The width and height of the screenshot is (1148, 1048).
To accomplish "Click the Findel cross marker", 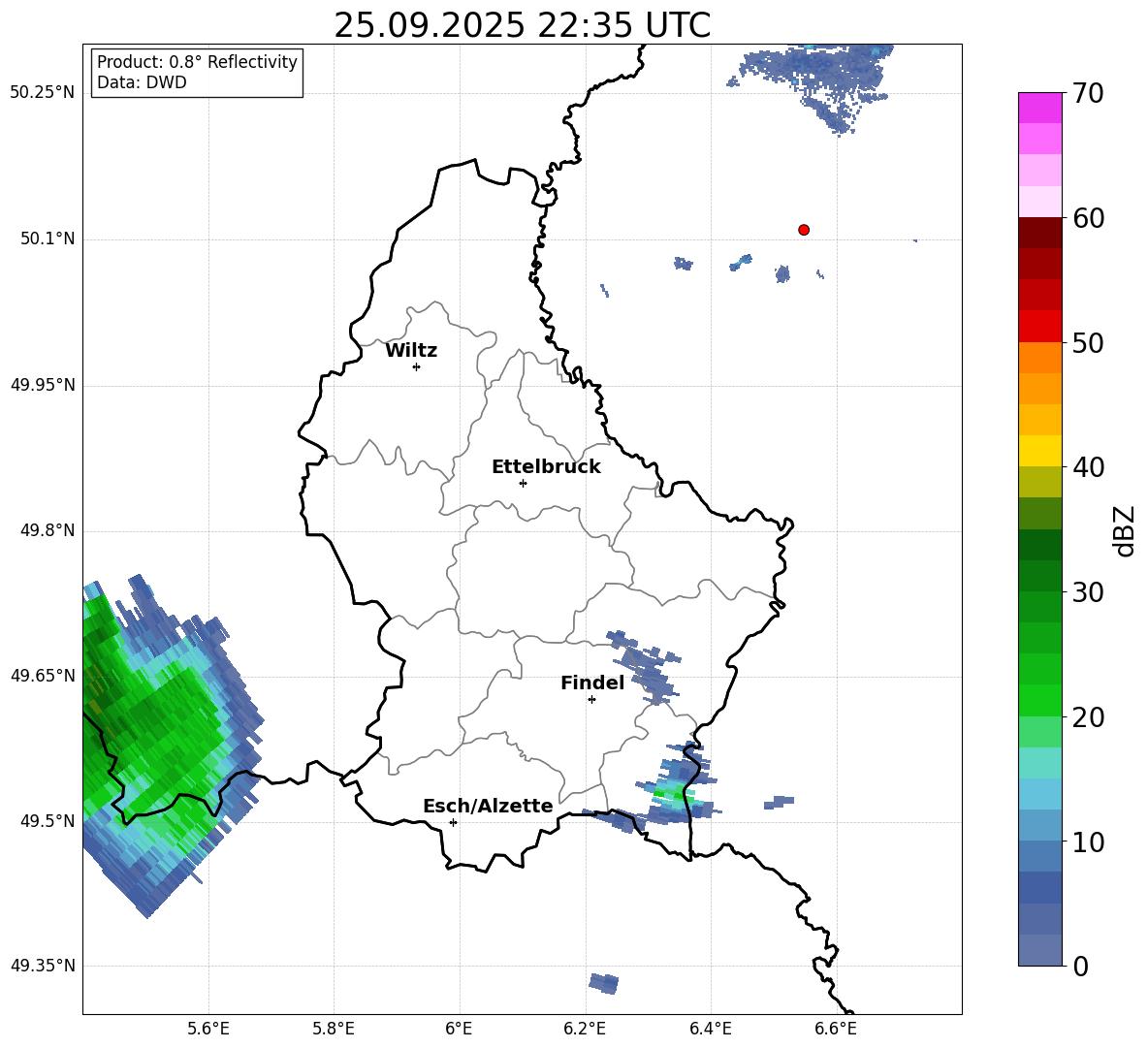I will pyautogui.click(x=591, y=700).
